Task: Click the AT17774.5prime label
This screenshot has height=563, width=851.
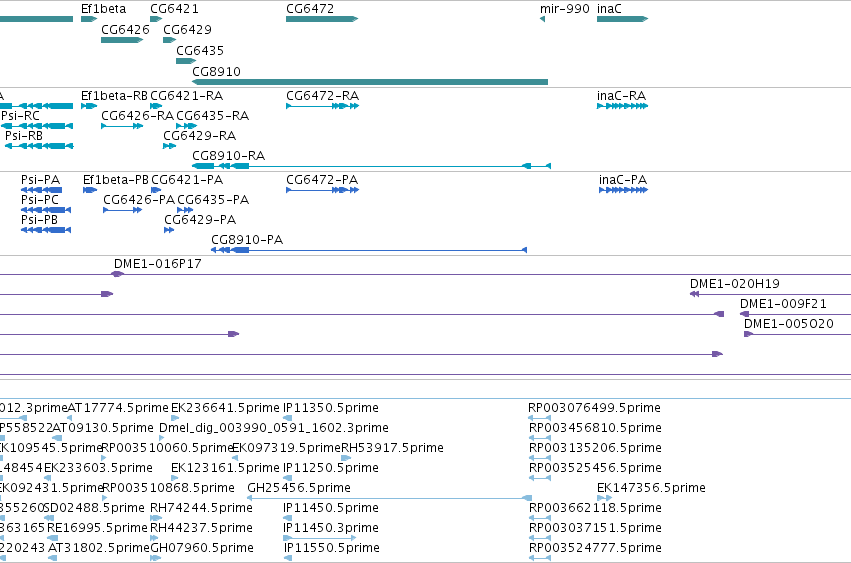Action: point(118,408)
